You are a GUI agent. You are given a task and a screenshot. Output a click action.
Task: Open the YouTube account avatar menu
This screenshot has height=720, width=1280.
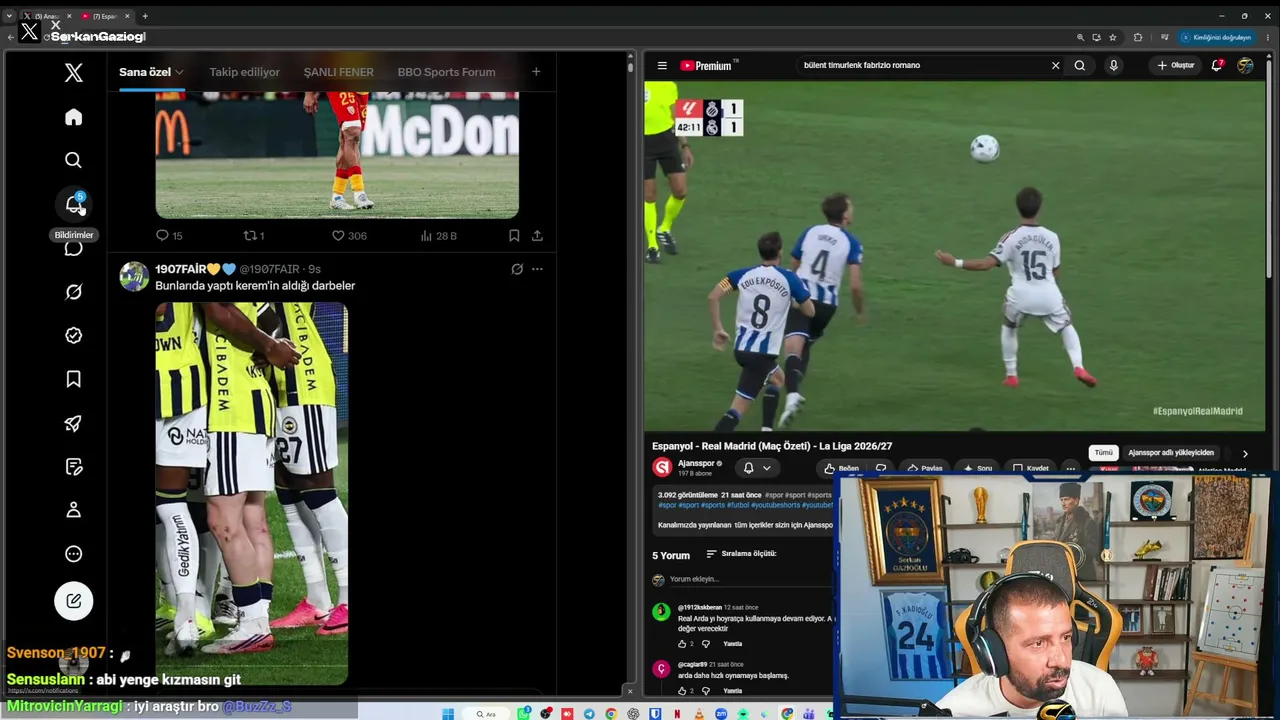pyautogui.click(x=1245, y=65)
